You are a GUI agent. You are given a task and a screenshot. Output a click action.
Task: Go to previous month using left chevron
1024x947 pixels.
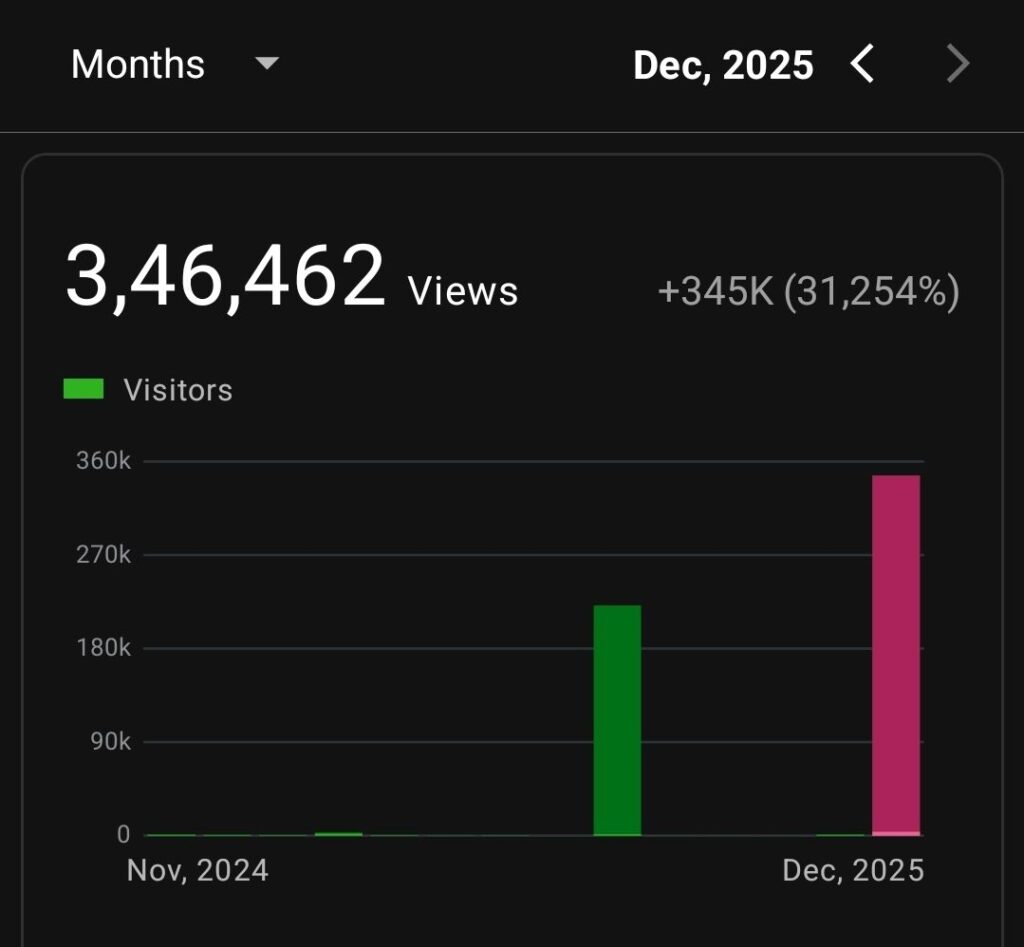862,65
